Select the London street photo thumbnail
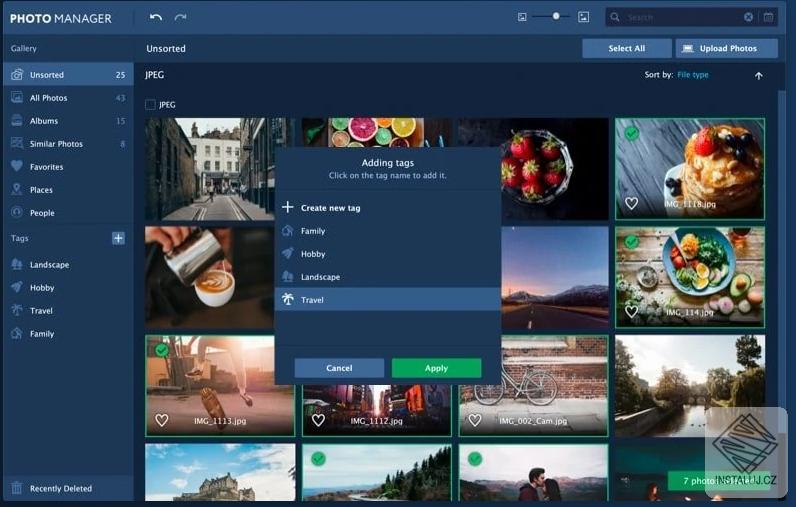 click(x=210, y=169)
